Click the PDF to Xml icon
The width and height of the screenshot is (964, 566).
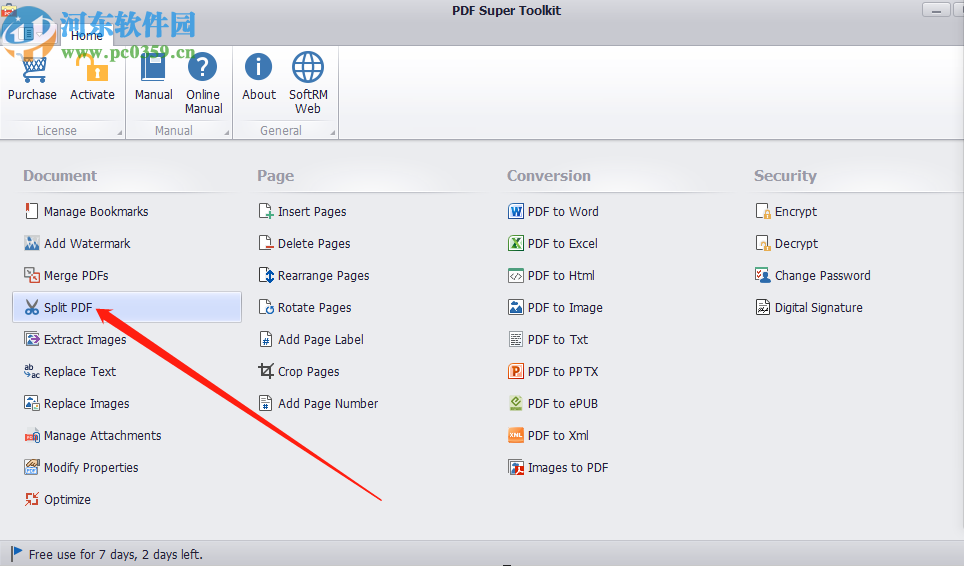coord(516,436)
